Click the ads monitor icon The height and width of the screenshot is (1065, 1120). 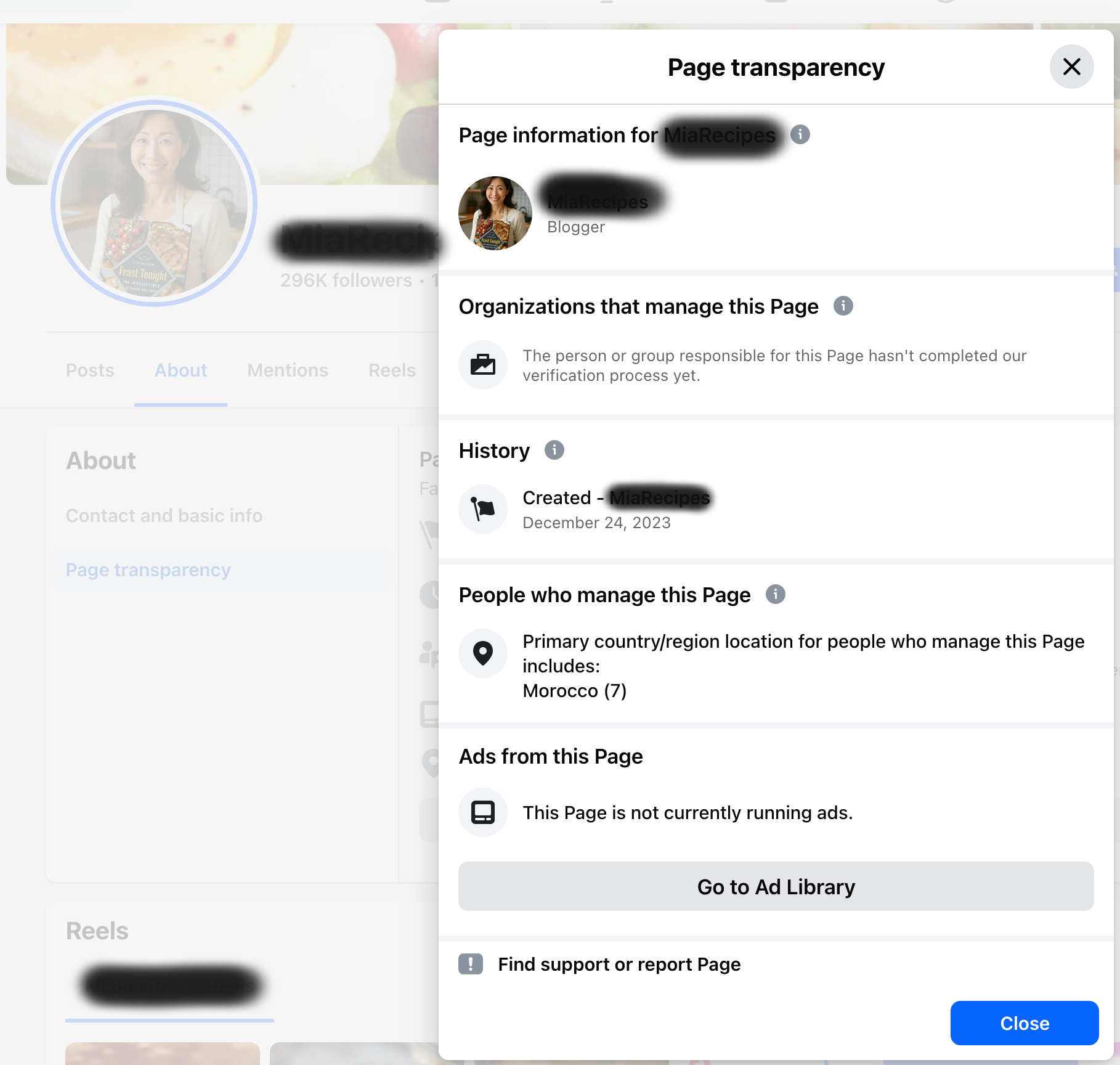coord(483,812)
